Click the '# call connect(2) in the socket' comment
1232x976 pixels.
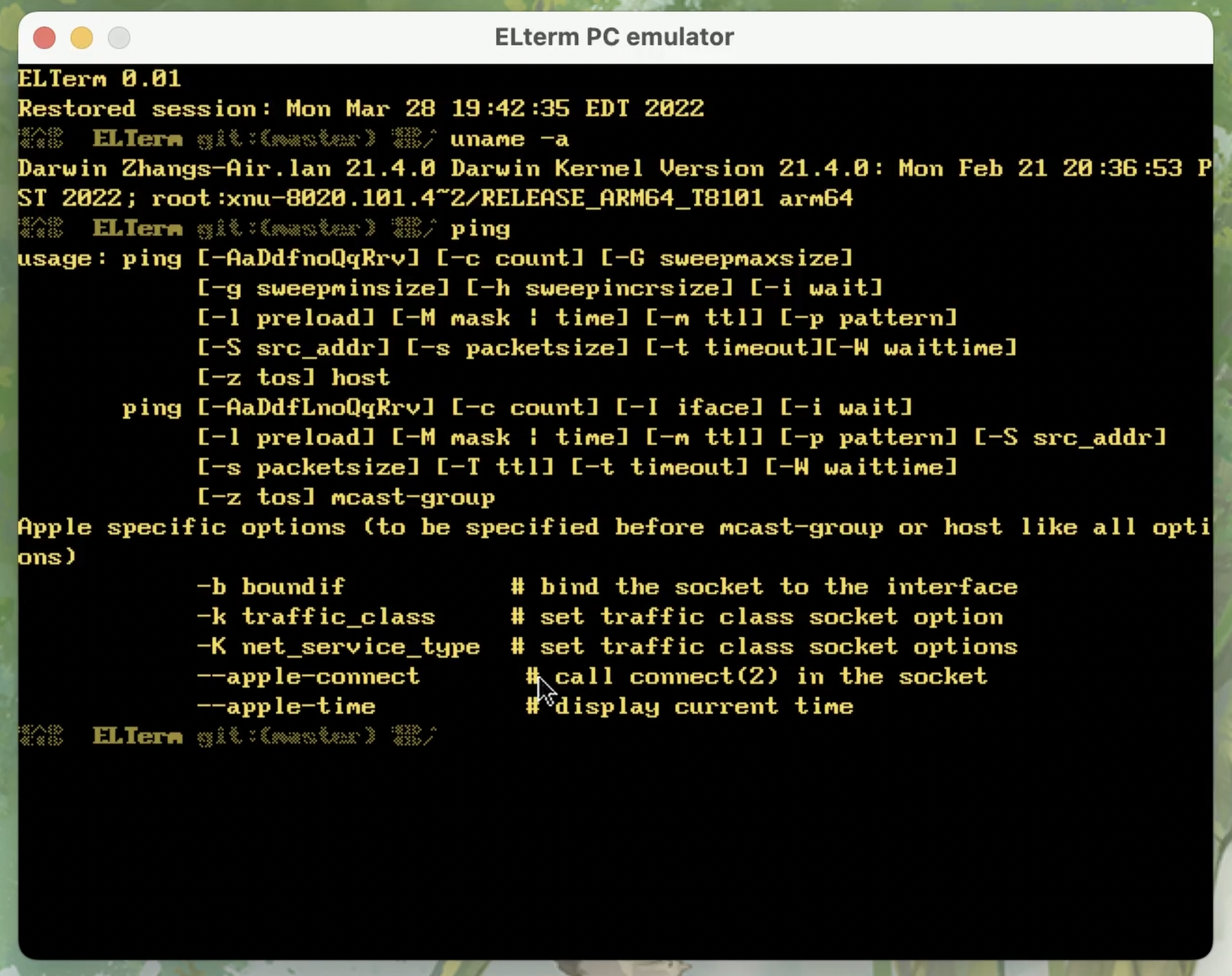756,676
